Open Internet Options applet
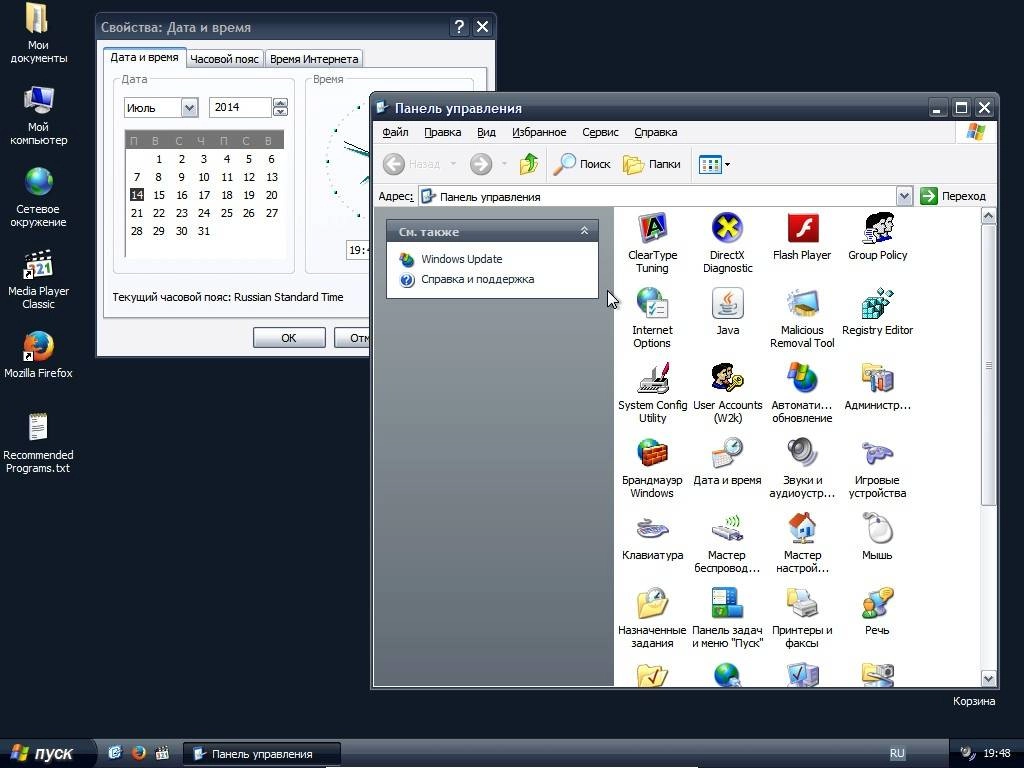The height and width of the screenshot is (768, 1024). pyautogui.click(x=652, y=318)
